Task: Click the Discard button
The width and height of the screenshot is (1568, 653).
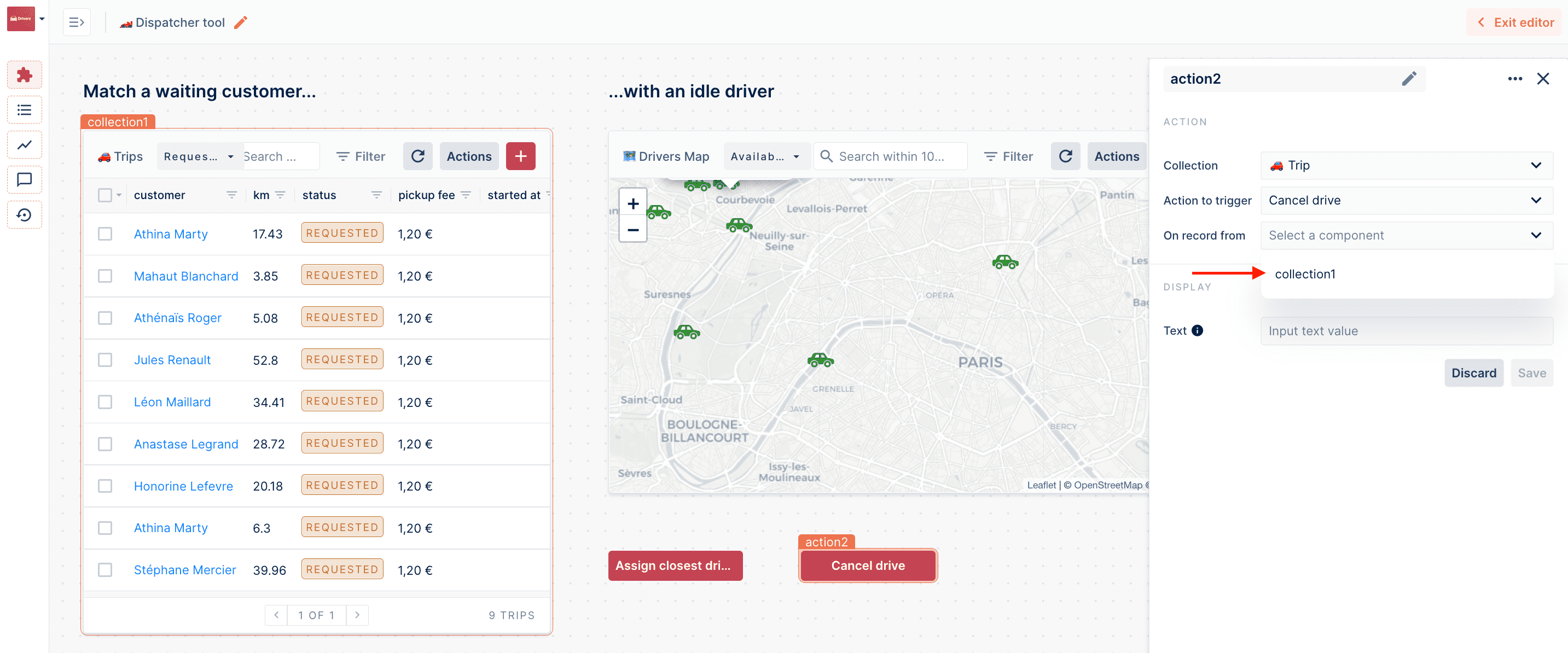Action: tap(1473, 373)
